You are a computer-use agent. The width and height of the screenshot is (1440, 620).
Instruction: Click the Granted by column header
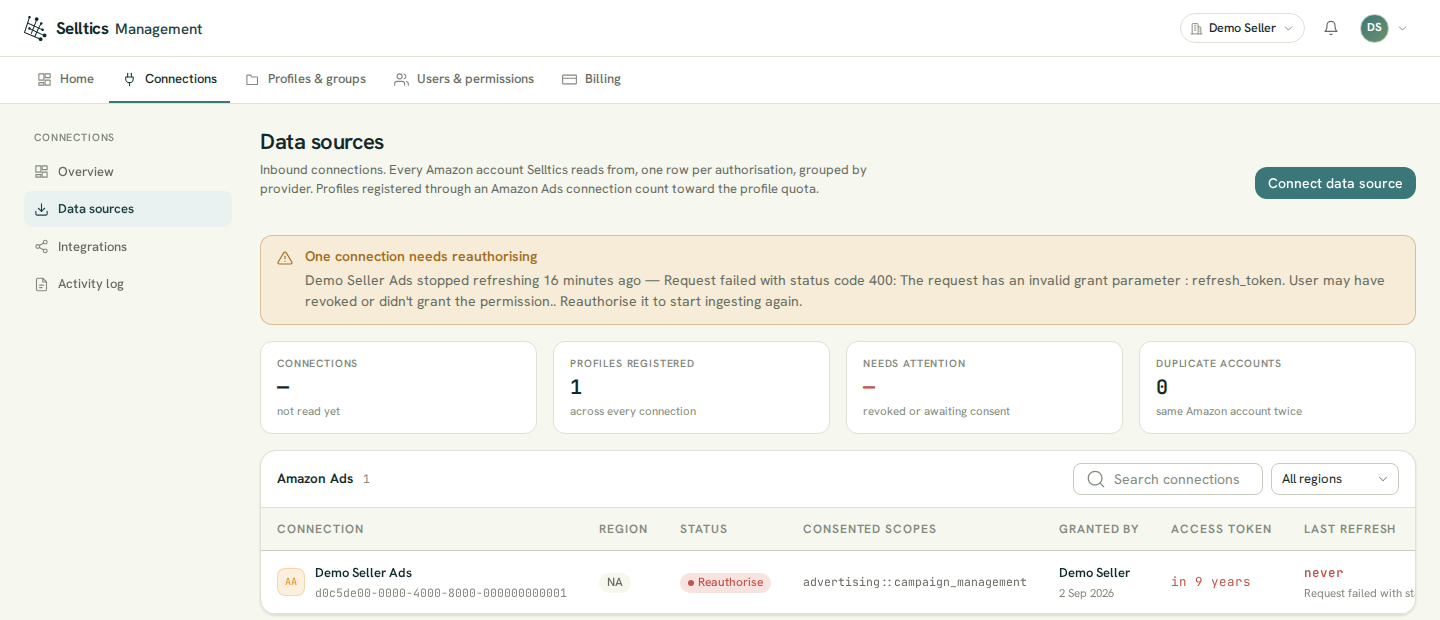click(1099, 529)
